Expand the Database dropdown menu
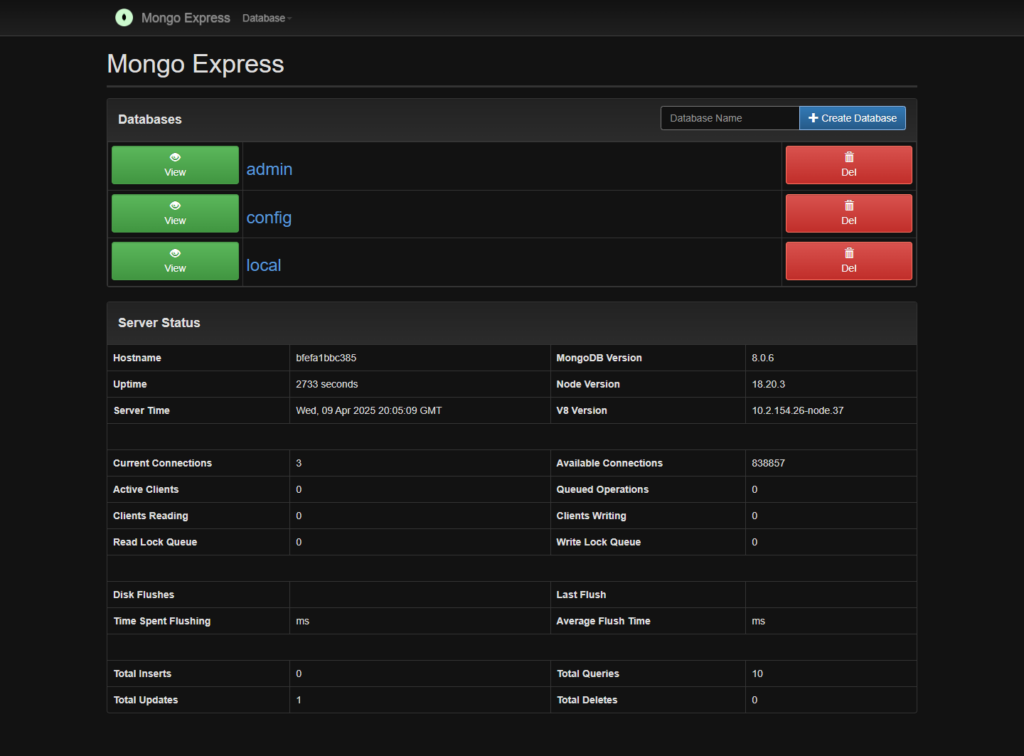 [x=266, y=18]
